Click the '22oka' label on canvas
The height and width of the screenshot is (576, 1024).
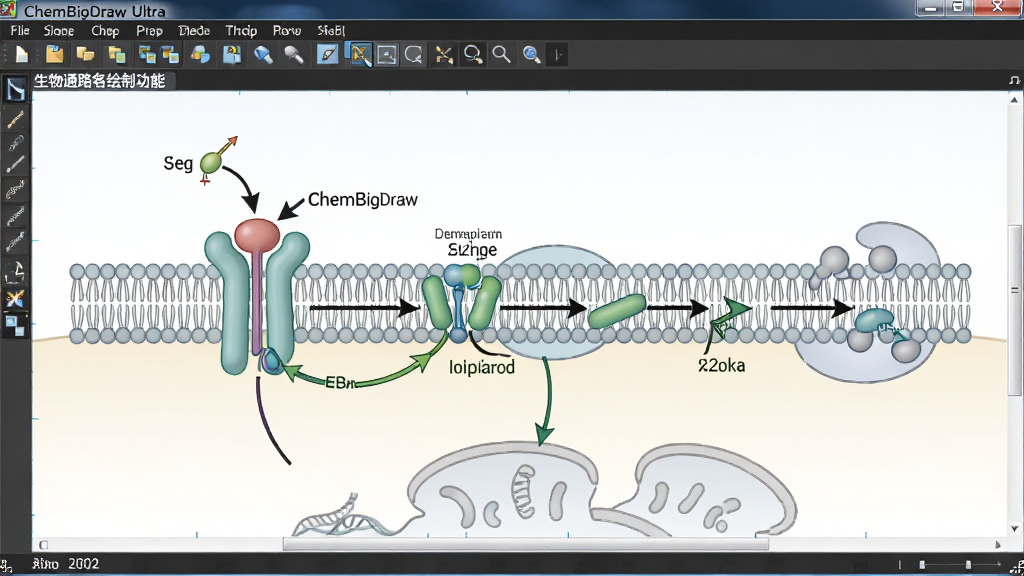pos(722,366)
